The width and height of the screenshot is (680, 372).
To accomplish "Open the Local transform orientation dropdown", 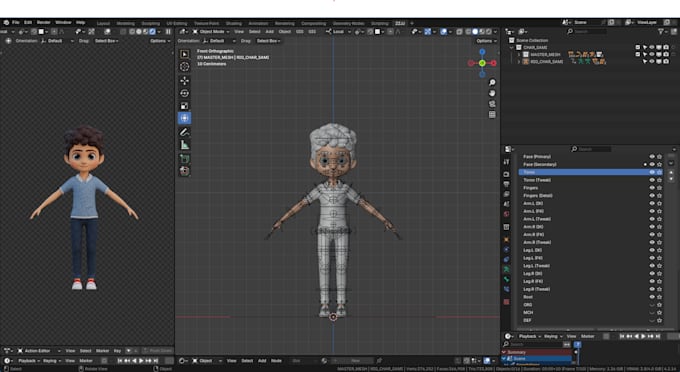I will 337,32.
